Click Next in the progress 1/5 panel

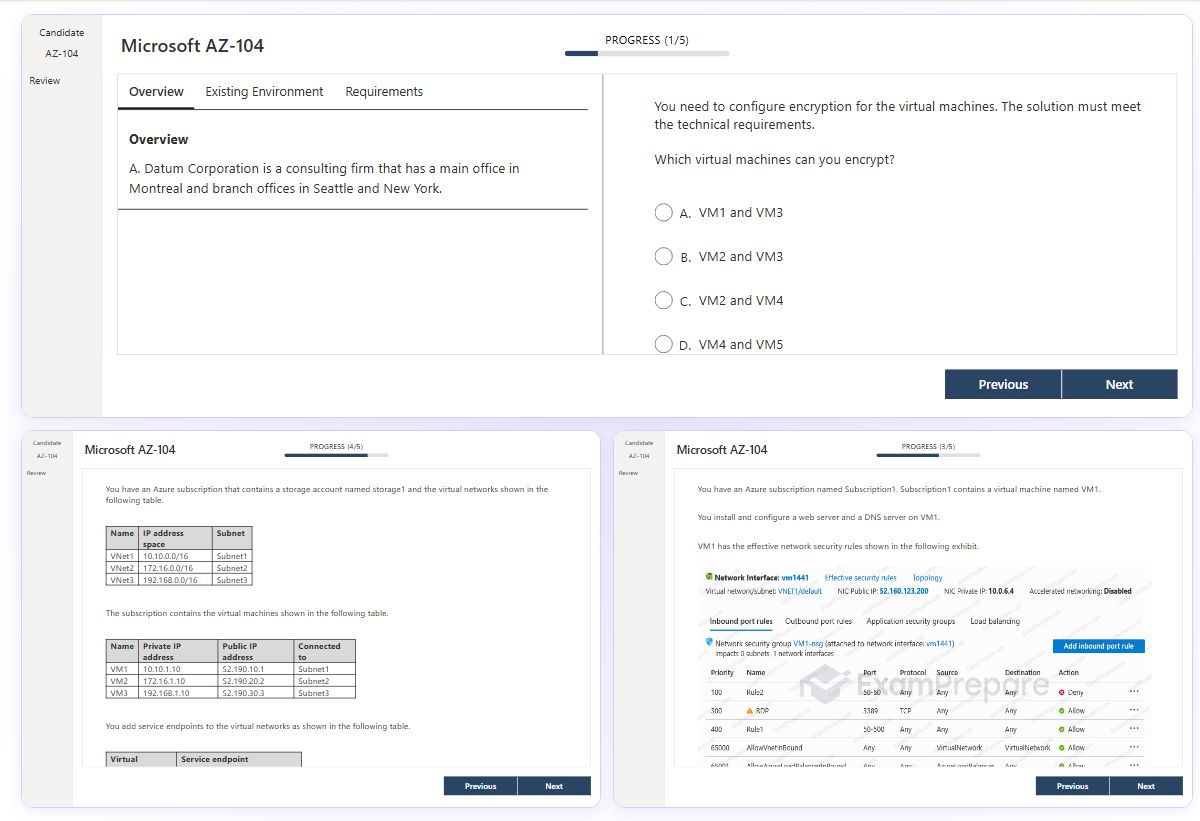click(1119, 384)
